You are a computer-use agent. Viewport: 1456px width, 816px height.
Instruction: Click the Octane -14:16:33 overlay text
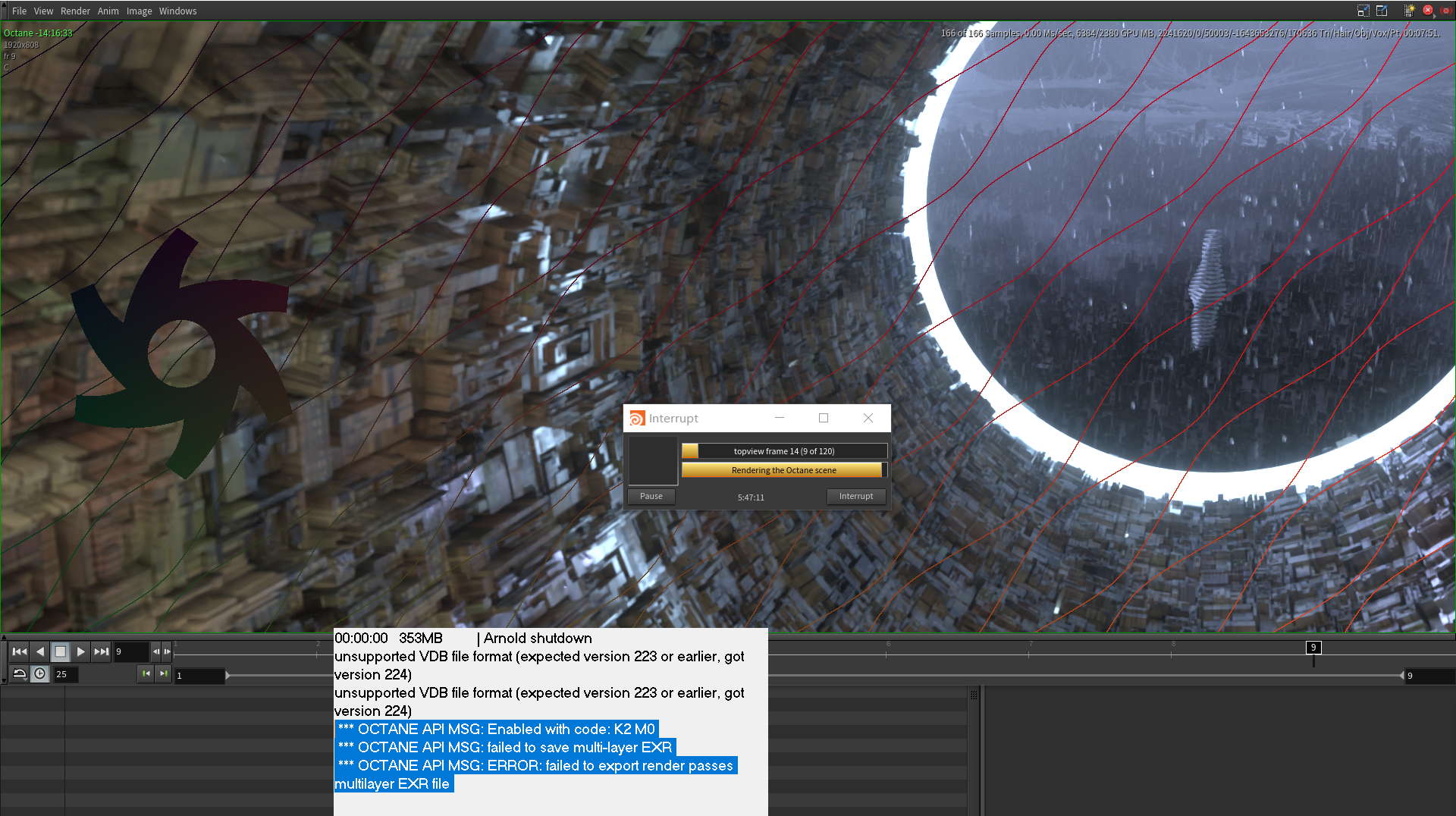pyautogui.click(x=38, y=33)
